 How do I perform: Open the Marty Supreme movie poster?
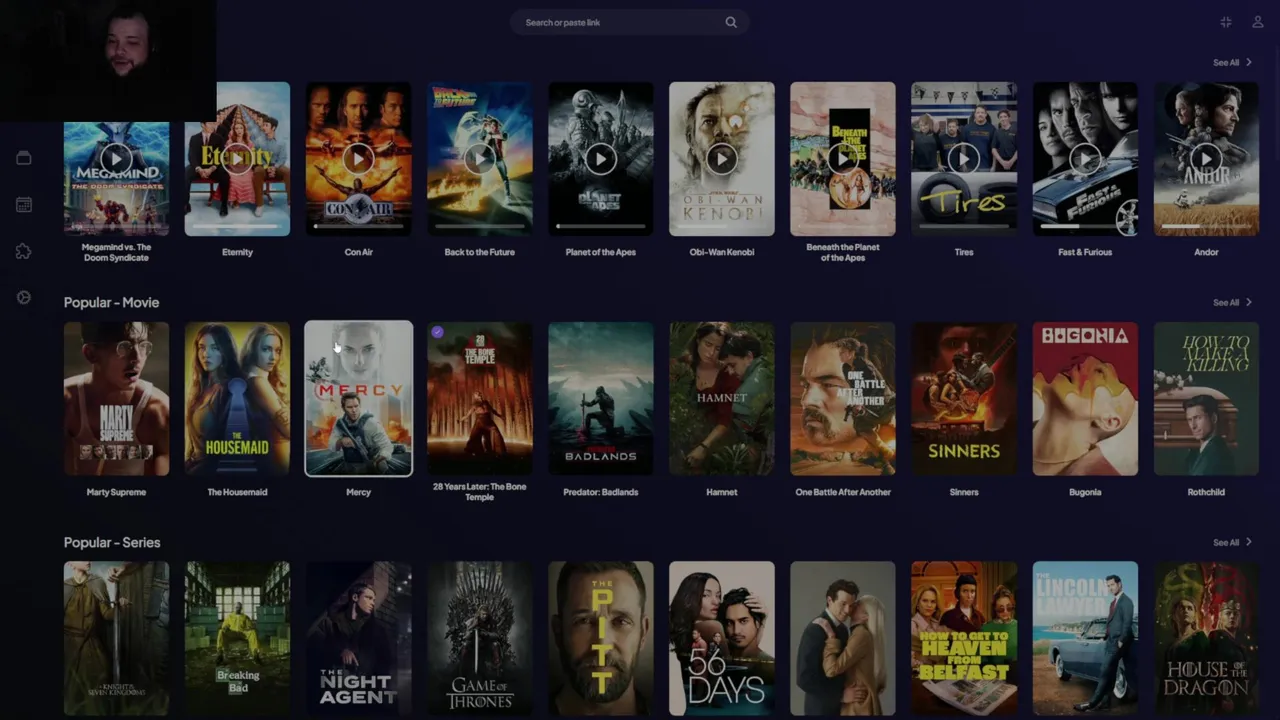pos(116,399)
